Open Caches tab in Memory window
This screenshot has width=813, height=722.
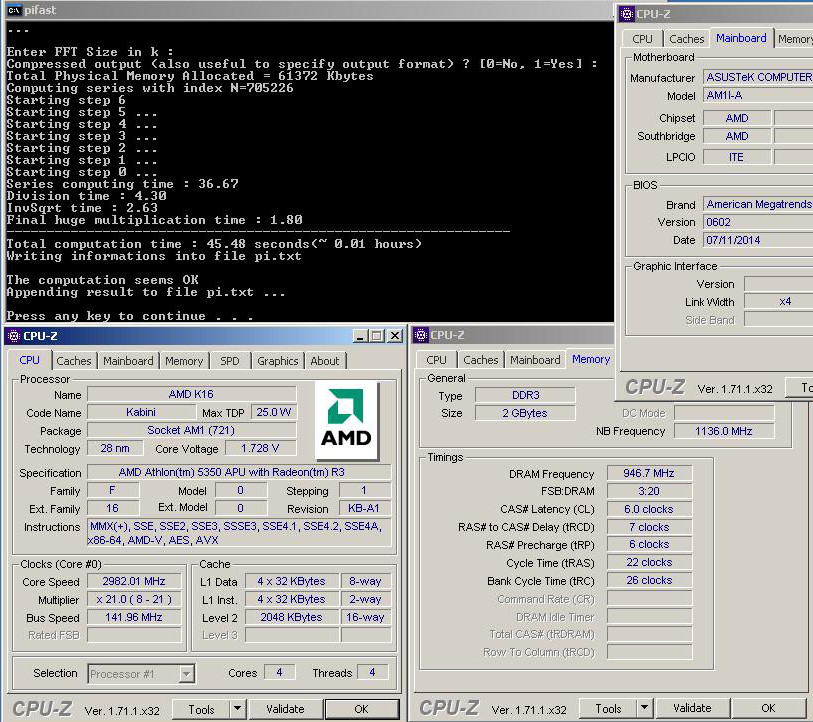pyautogui.click(x=481, y=359)
